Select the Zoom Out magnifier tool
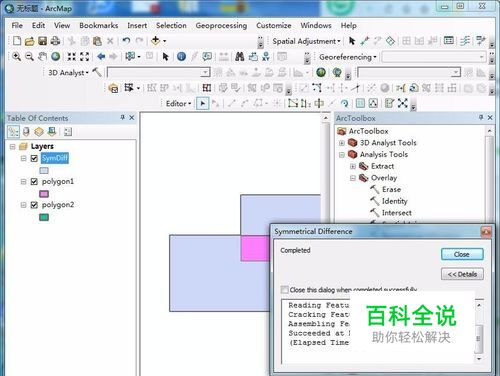Viewport: 500px width, 376px height. (29, 56)
